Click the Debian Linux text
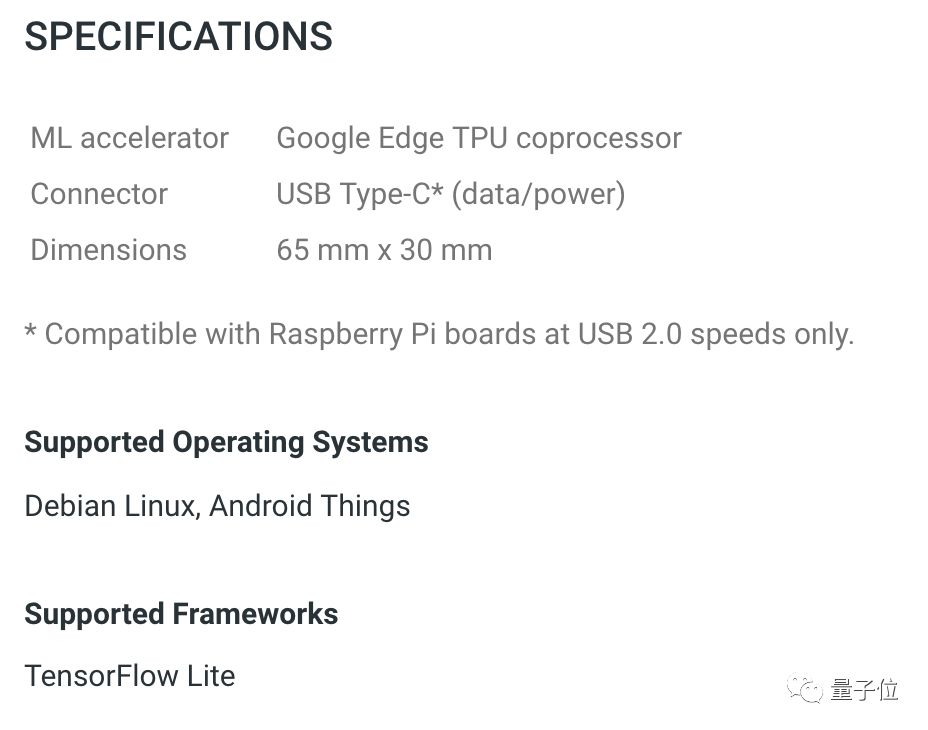 click(109, 506)
